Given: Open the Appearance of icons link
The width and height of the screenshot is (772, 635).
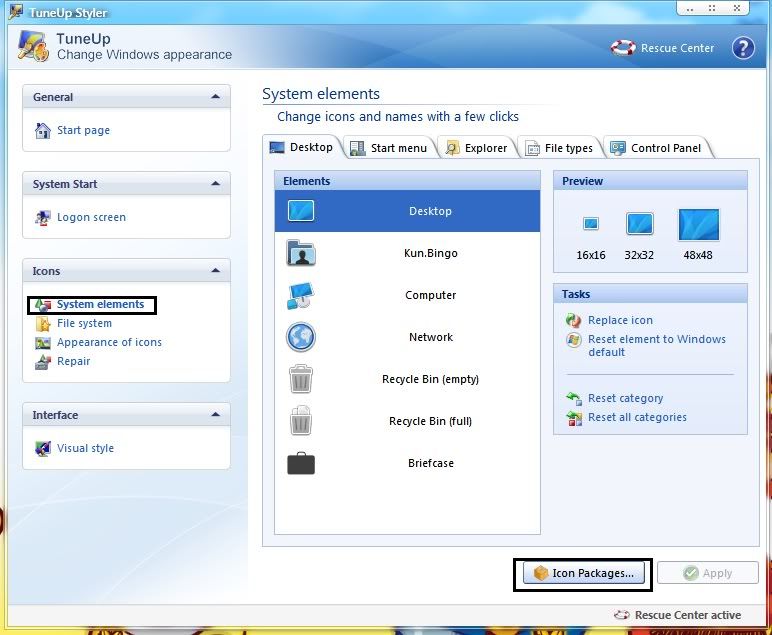Looking at the screenshot, I should (x=109, y=343).
